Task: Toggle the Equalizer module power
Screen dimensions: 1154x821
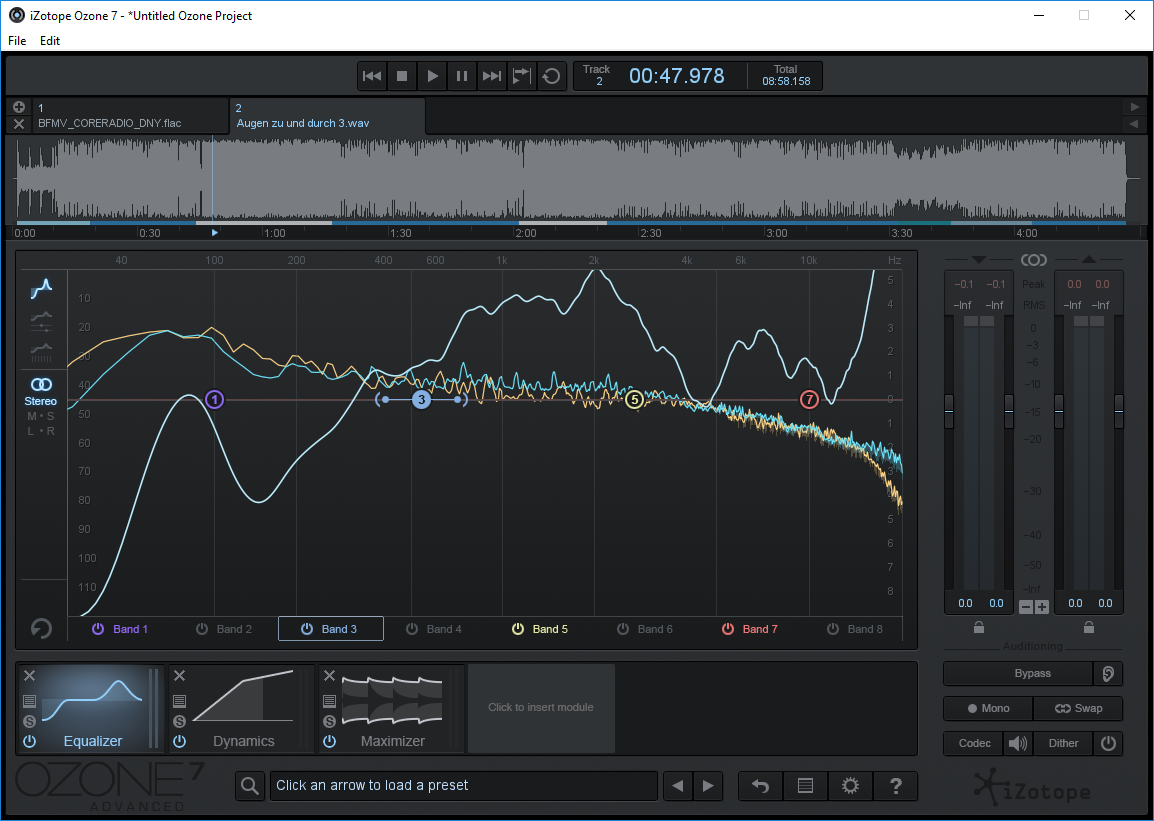Action: click(29, 742)
